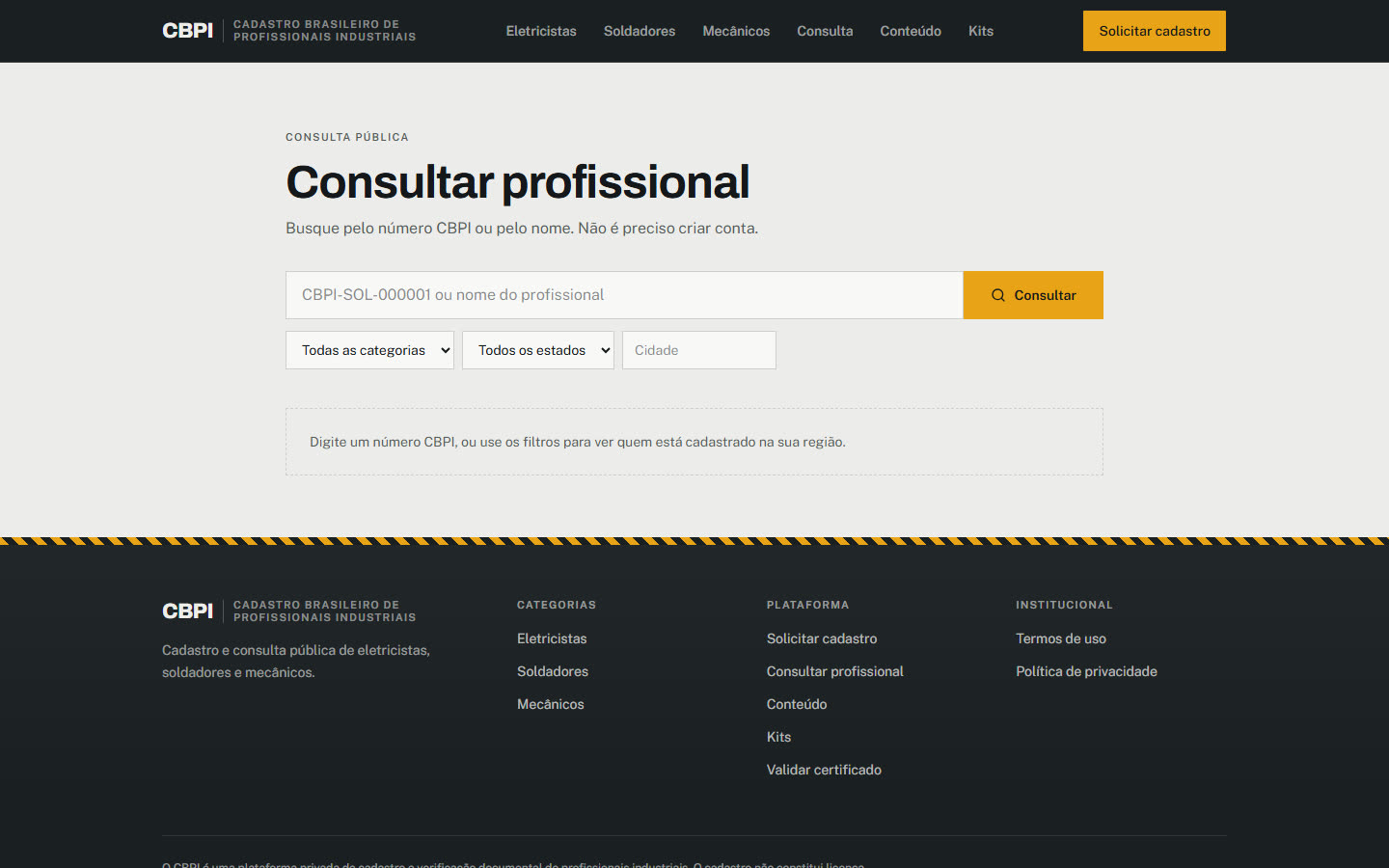The width and height of the screenshot is (1389, 868).
Task: Click the PLATAFORMA footer heading
Action: [x=808, y=605]
